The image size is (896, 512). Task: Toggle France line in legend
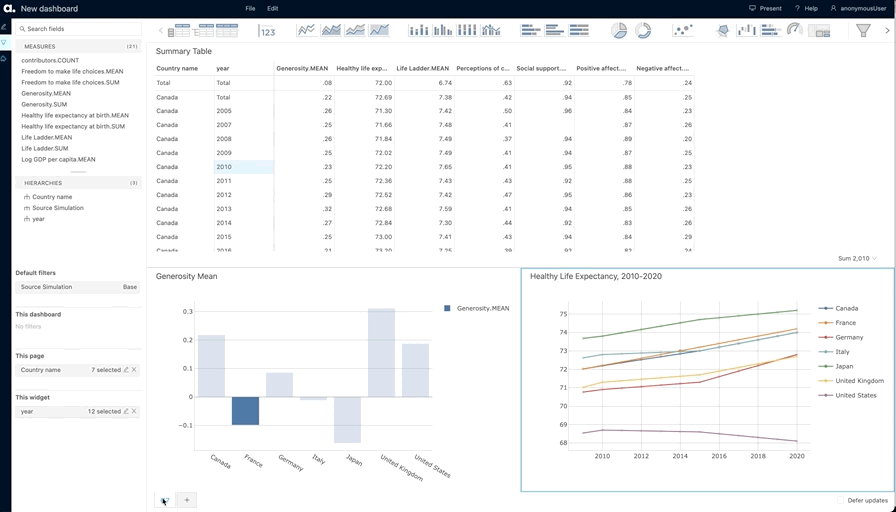(x=837, y=323)
